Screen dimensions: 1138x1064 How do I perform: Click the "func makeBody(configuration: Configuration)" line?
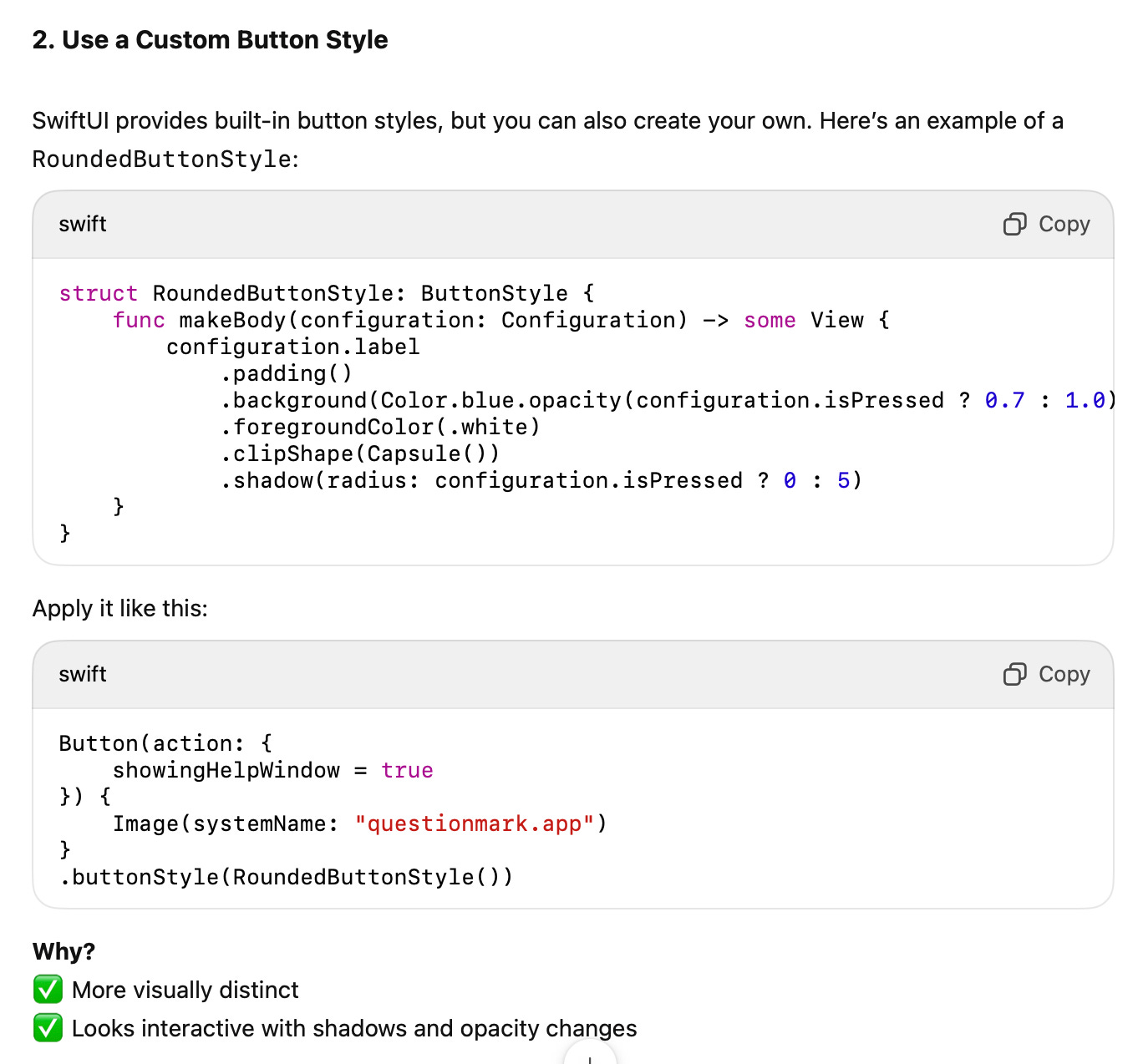click(x=501, y=320)
